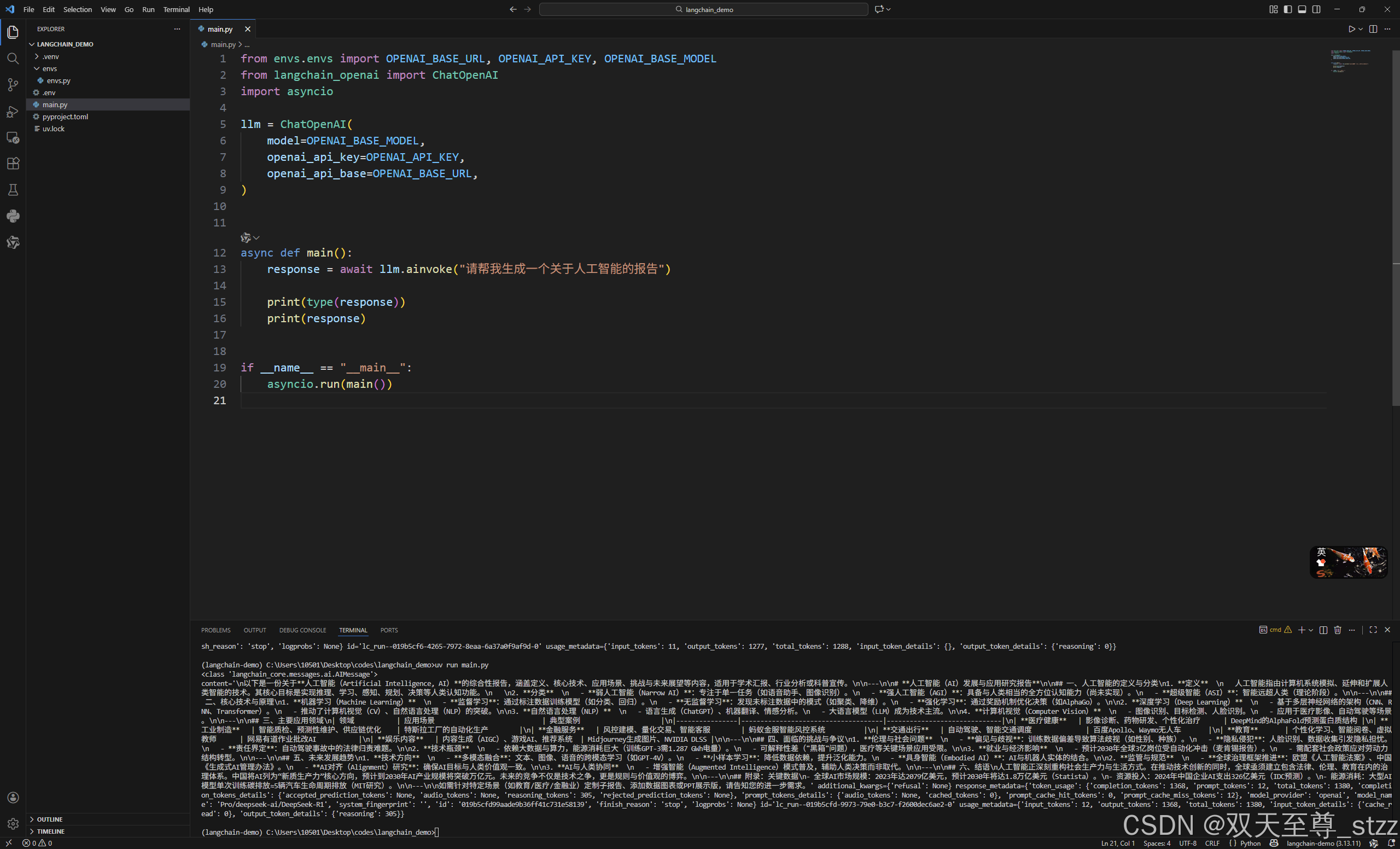Expand the .venv folder
Image resolution: width=1400 pixels, height=849 pixels.
point(37,57)
